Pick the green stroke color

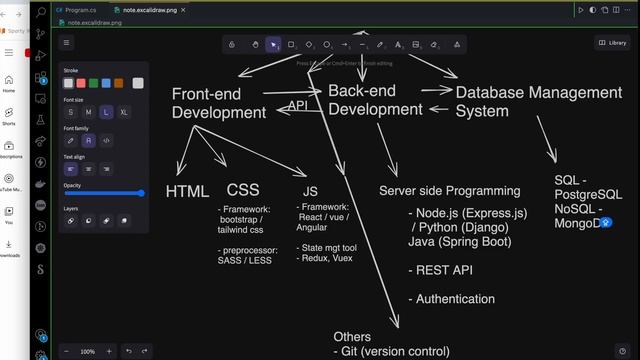point(93,83)
